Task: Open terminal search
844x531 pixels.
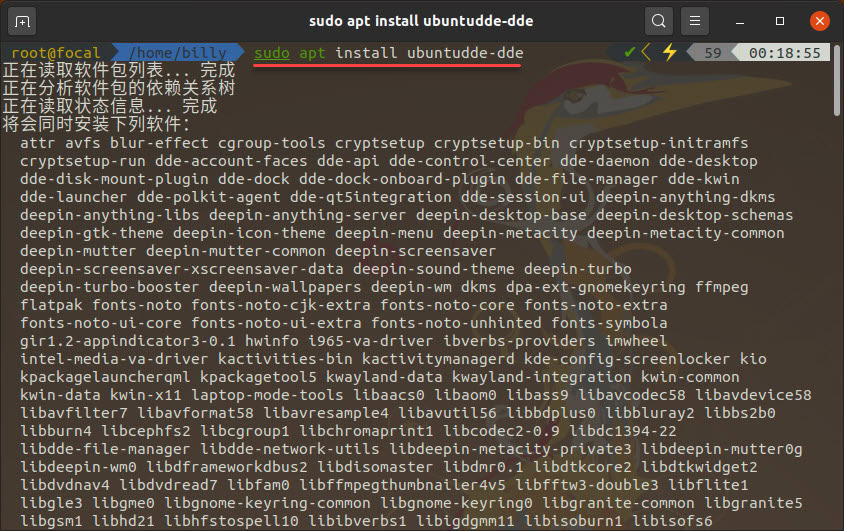Action: pyautogui.click(x=658, y=21)
